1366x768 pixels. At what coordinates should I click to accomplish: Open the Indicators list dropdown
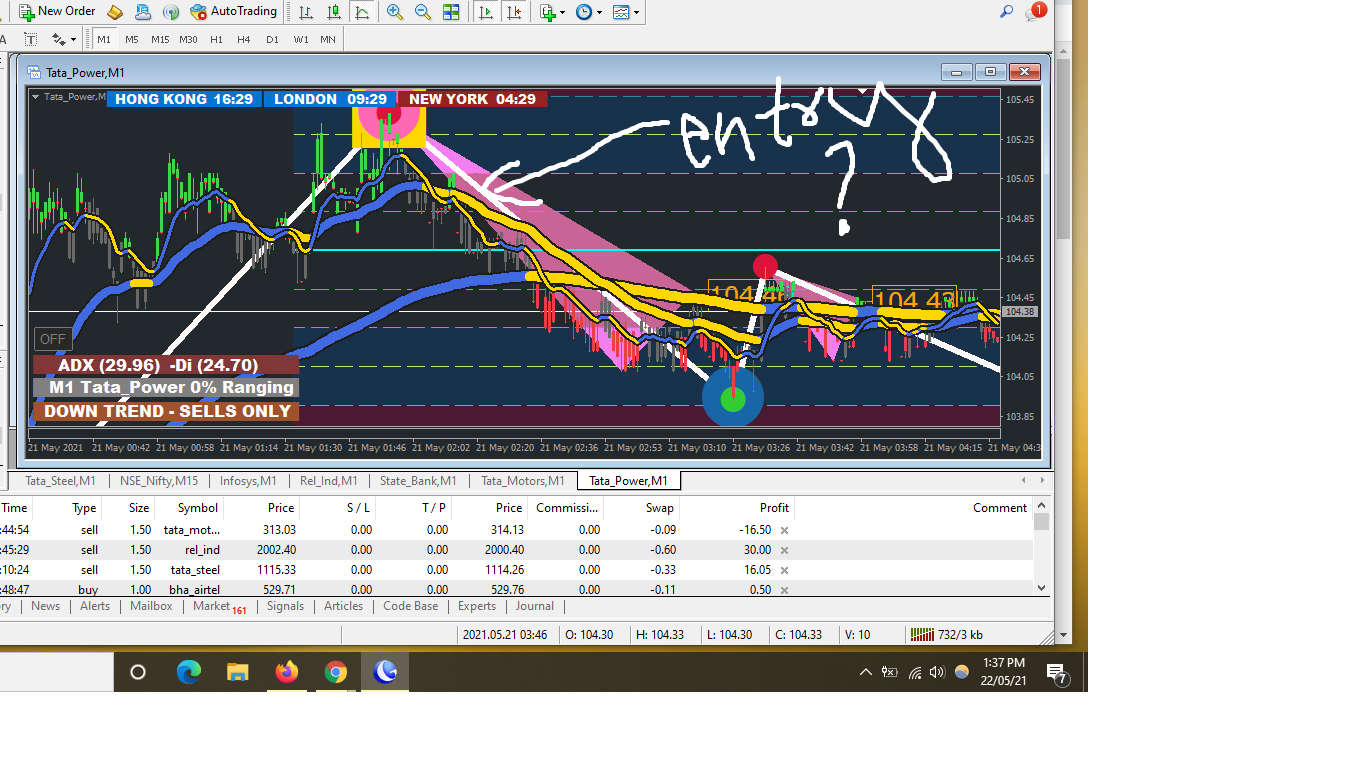click(552, 12)
